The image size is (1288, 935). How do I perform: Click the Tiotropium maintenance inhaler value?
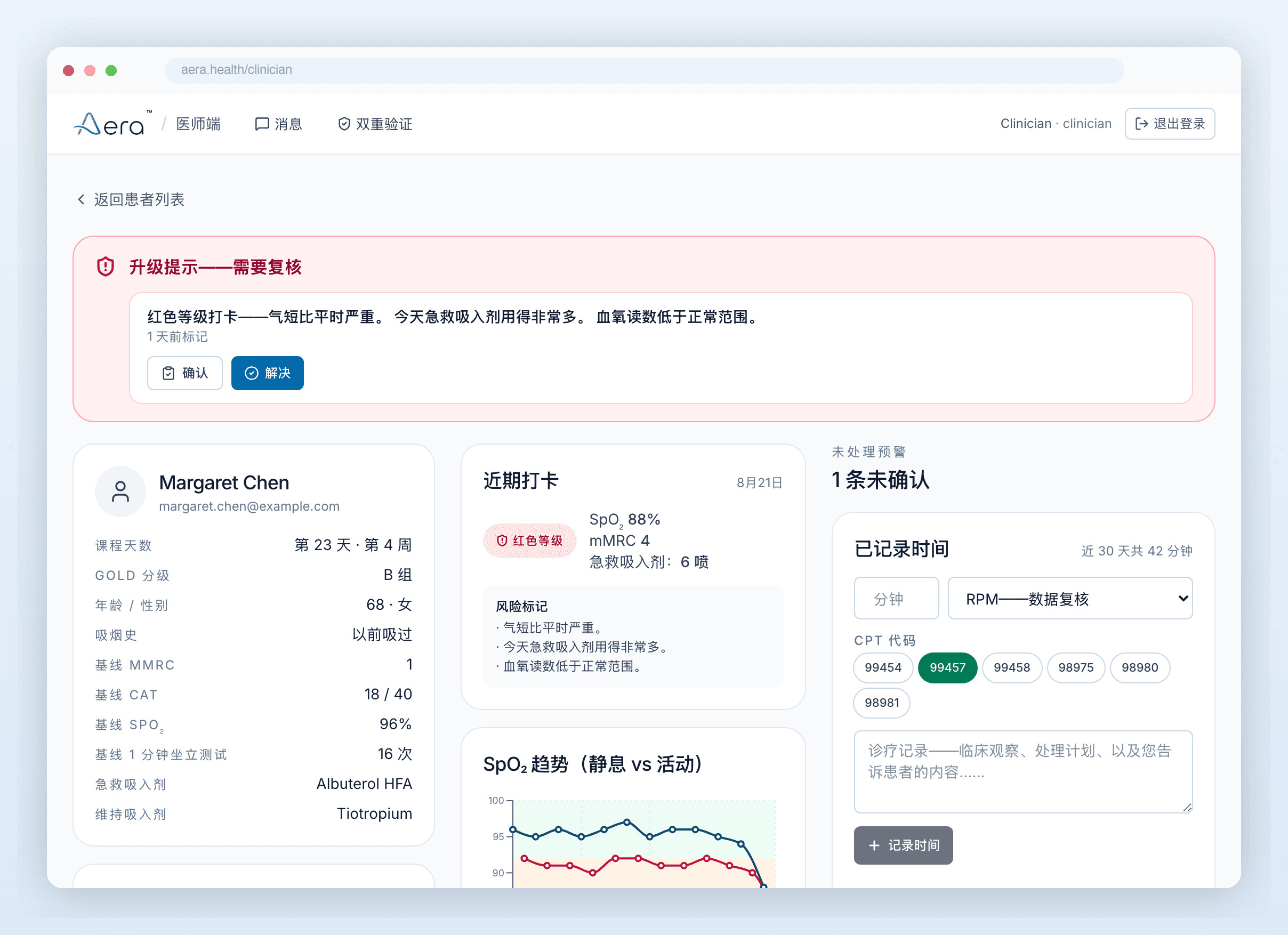(374, 813)
